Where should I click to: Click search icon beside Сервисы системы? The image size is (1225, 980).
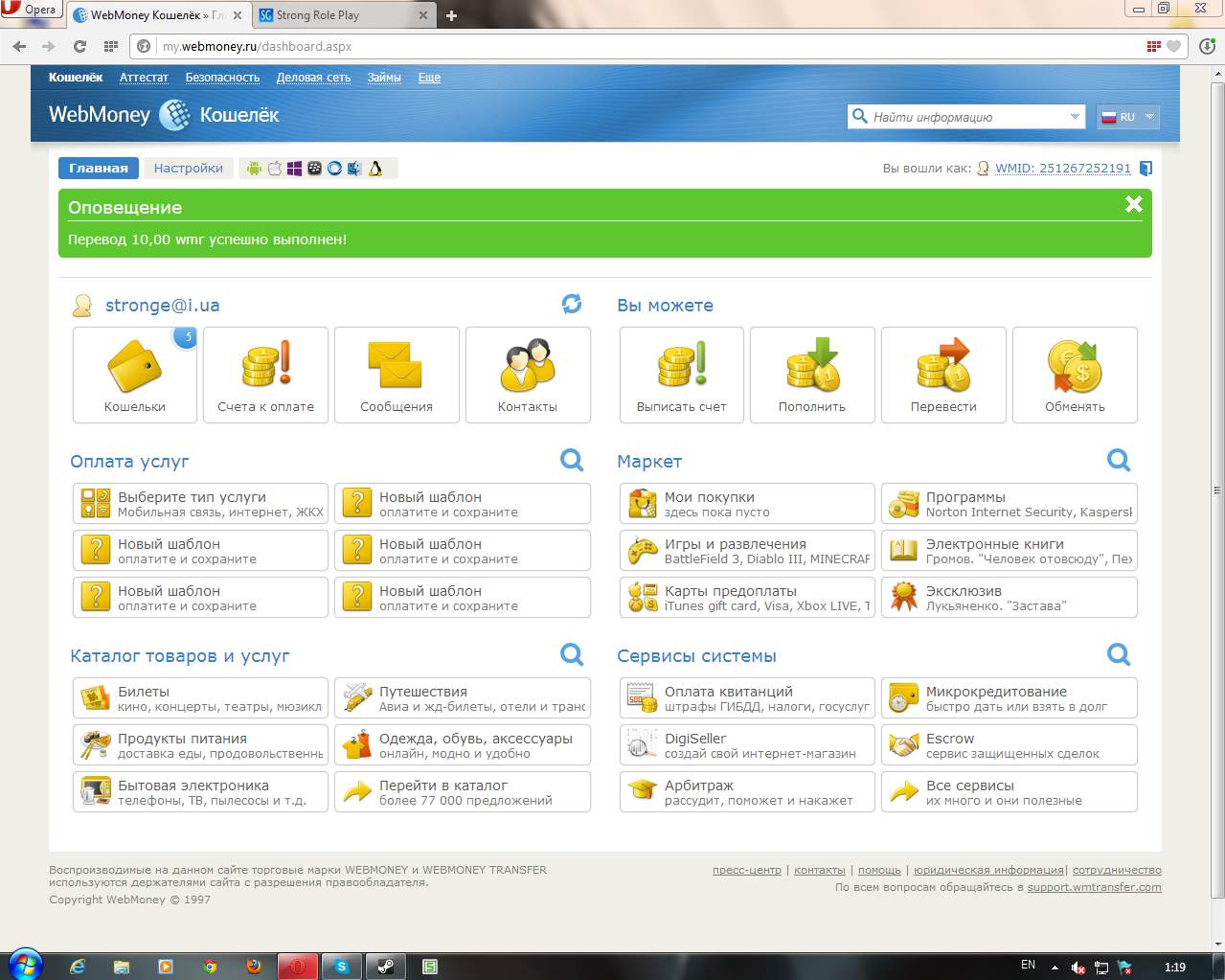click(x=1119, y=654)
